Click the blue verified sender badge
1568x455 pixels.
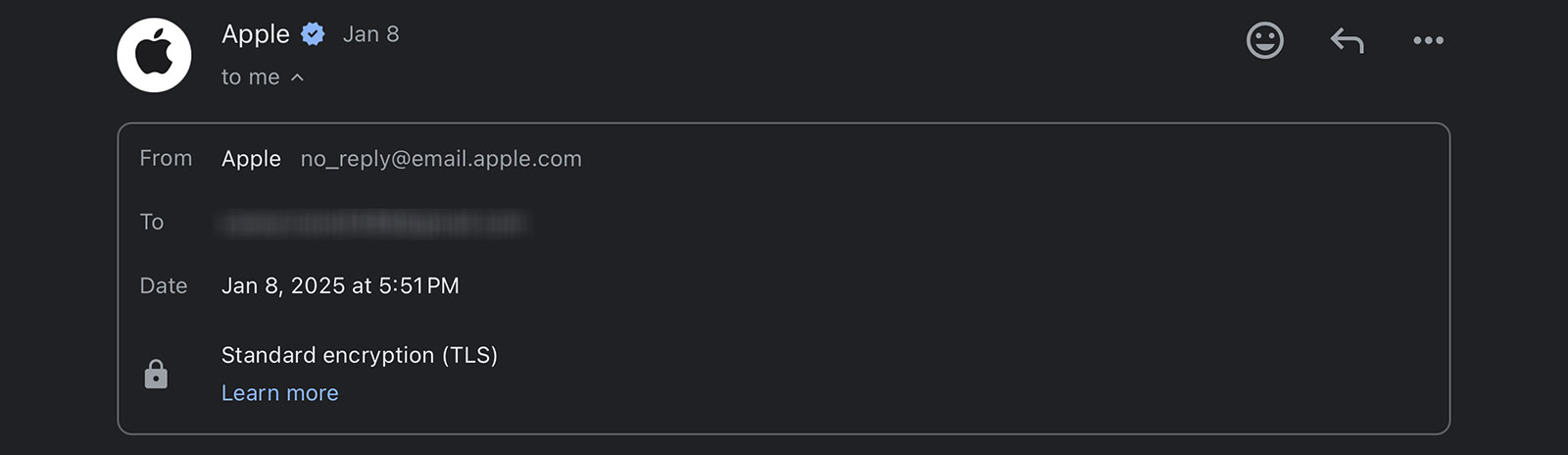pyautogui.click(x=313, y=34)
